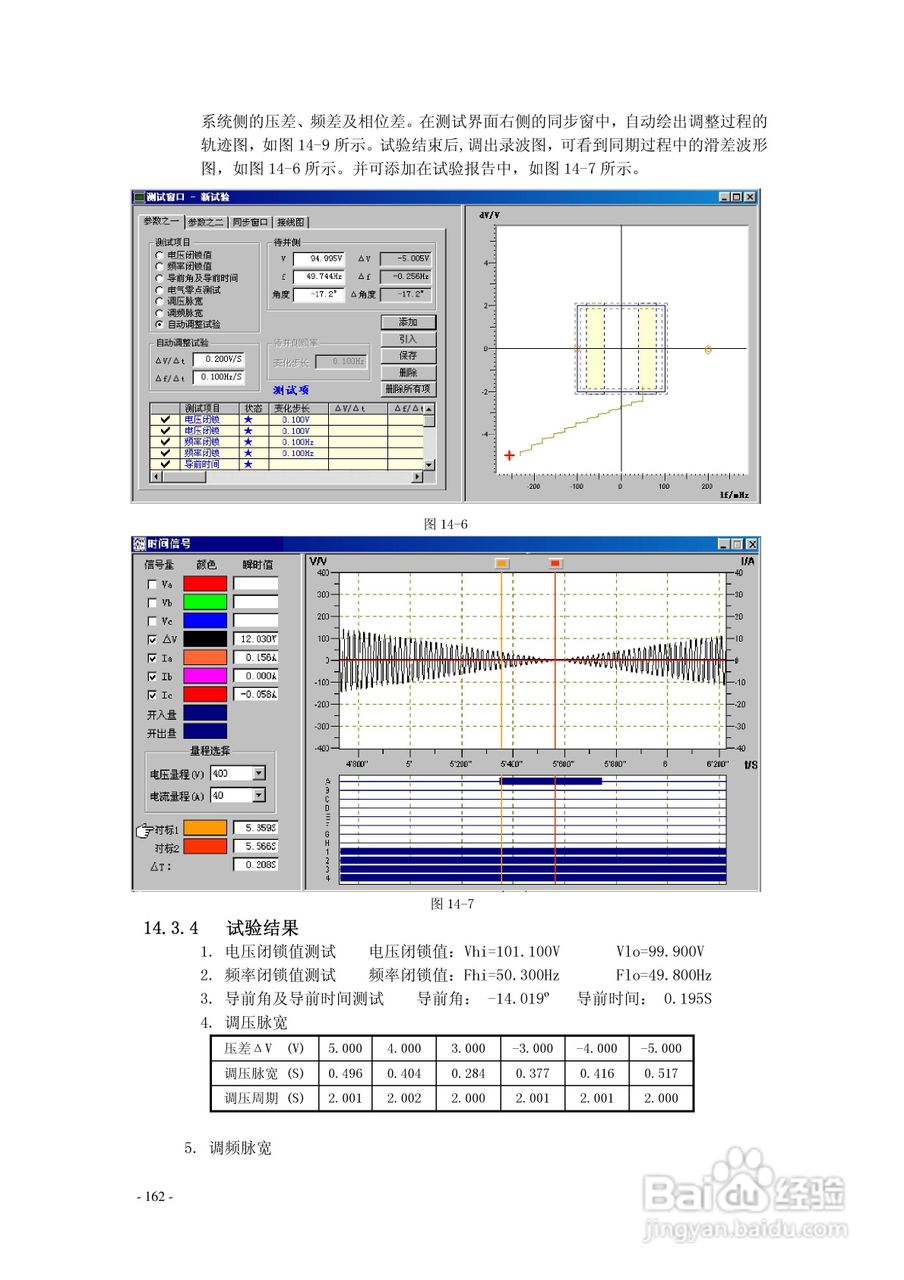Screen dimensions: 904x1280
Task: Pick the 调压脉宽 radio button
Action: [x=159, y=301]
